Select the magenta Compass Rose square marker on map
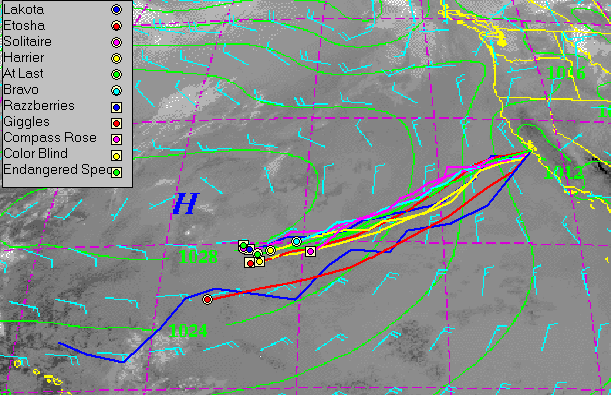Screen dimensions: 611x395 pos(310,252)
